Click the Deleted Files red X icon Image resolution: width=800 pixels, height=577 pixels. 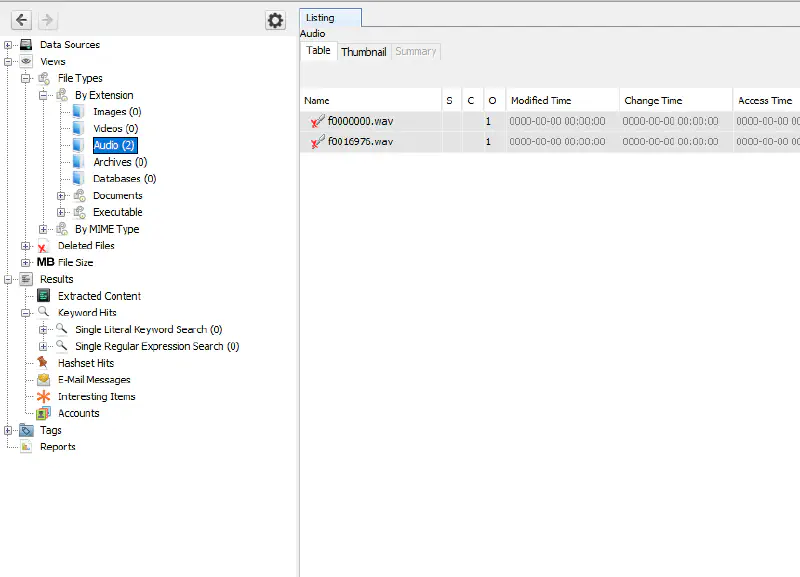pyautogui.click(x=43, y=246)
